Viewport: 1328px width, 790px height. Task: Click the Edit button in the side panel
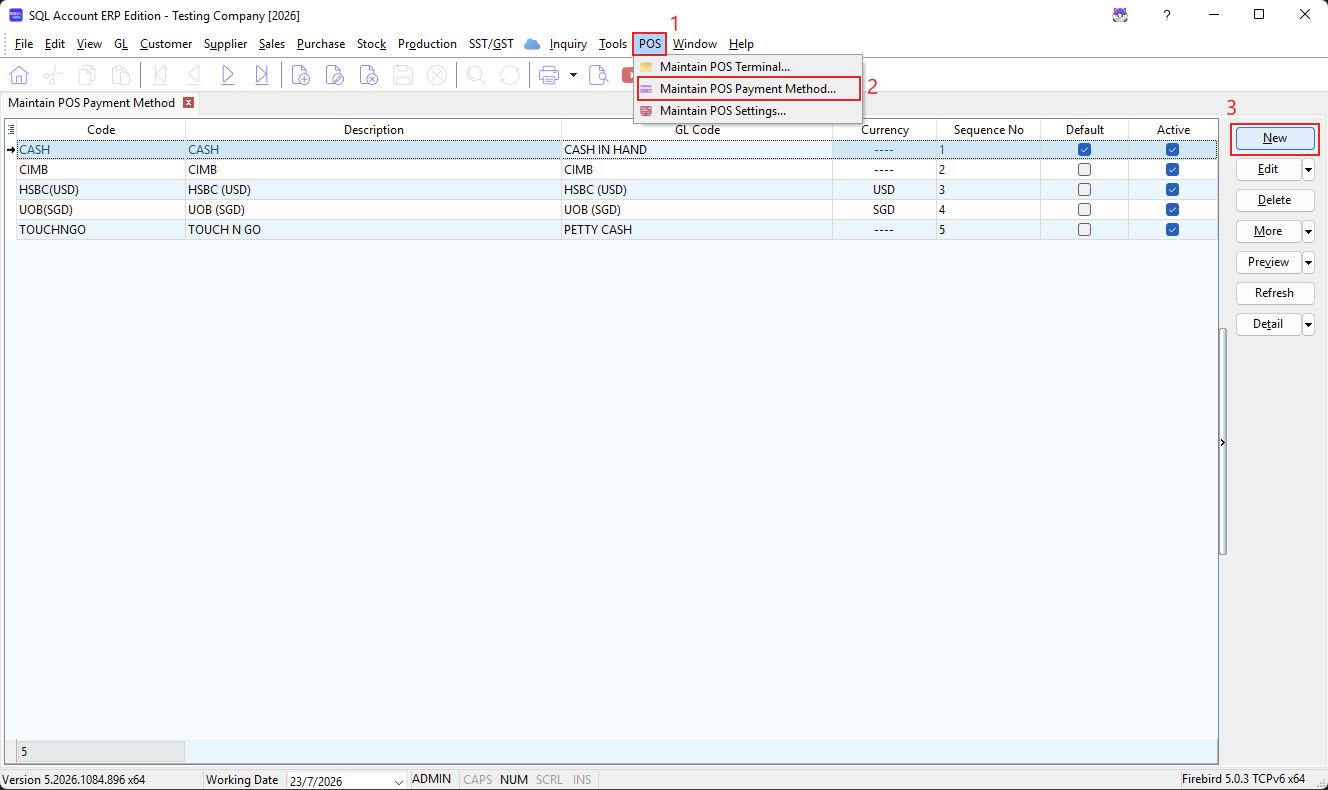[x=1268, y=169]
